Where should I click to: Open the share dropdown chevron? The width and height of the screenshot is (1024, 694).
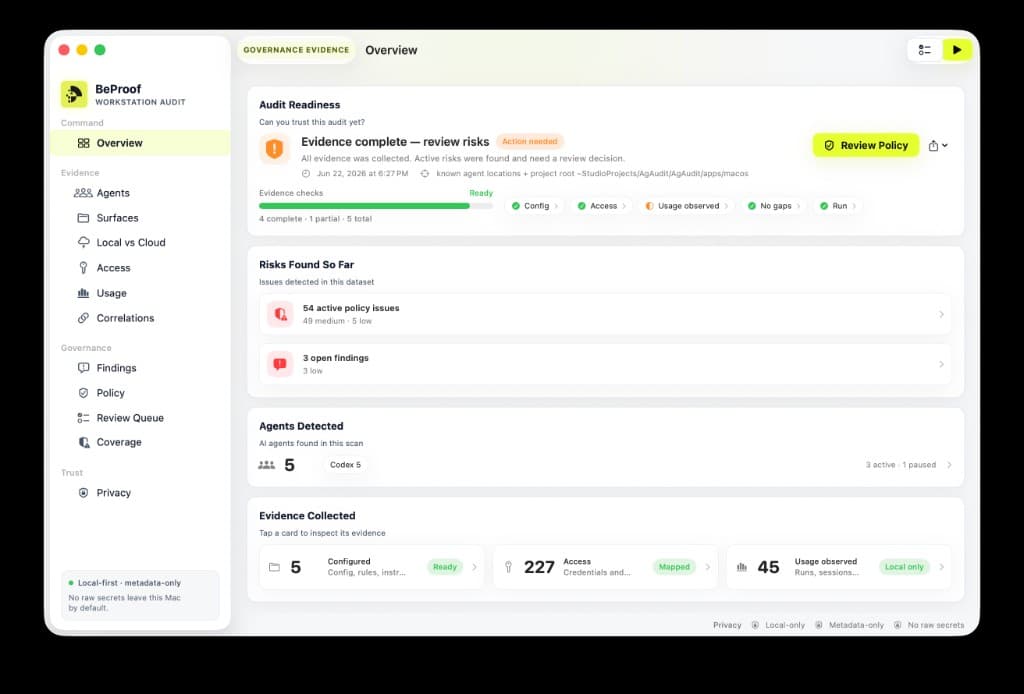point(945,146)
